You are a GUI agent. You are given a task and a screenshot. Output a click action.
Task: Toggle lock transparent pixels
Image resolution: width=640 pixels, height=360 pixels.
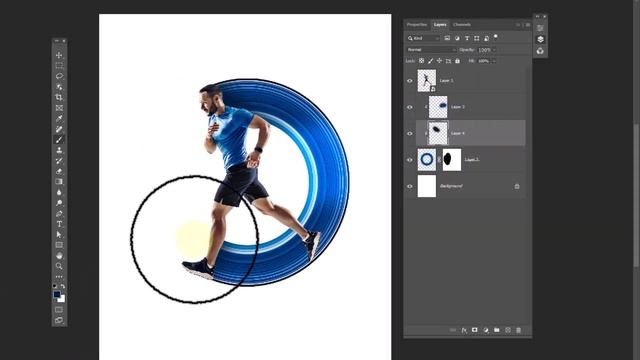[422, 61]
